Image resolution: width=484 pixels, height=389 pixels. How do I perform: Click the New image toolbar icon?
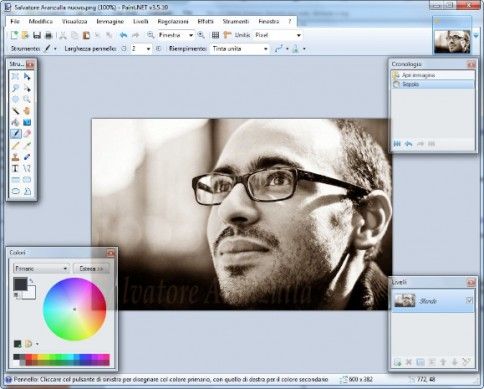(14, 35)
